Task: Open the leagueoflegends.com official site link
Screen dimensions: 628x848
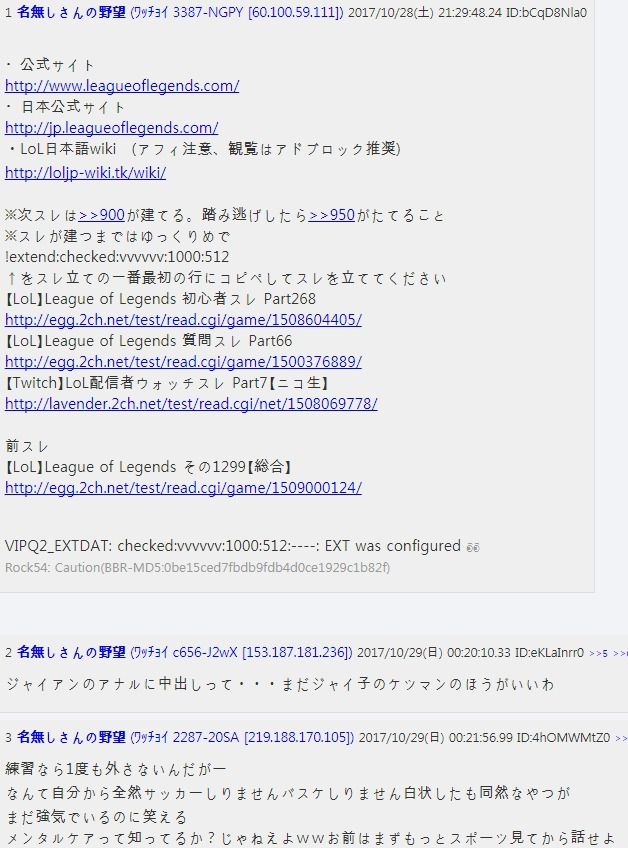Action: coord(122,86)
